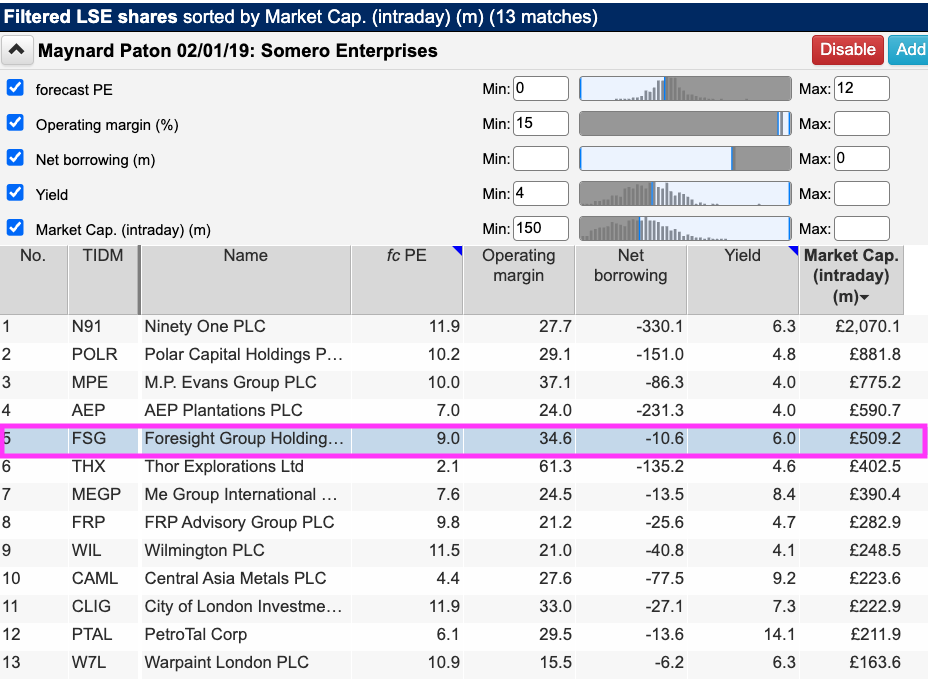Screen dimensions: 928x685
Task: Click the POLR ticker cell
Action: [95, 354]
